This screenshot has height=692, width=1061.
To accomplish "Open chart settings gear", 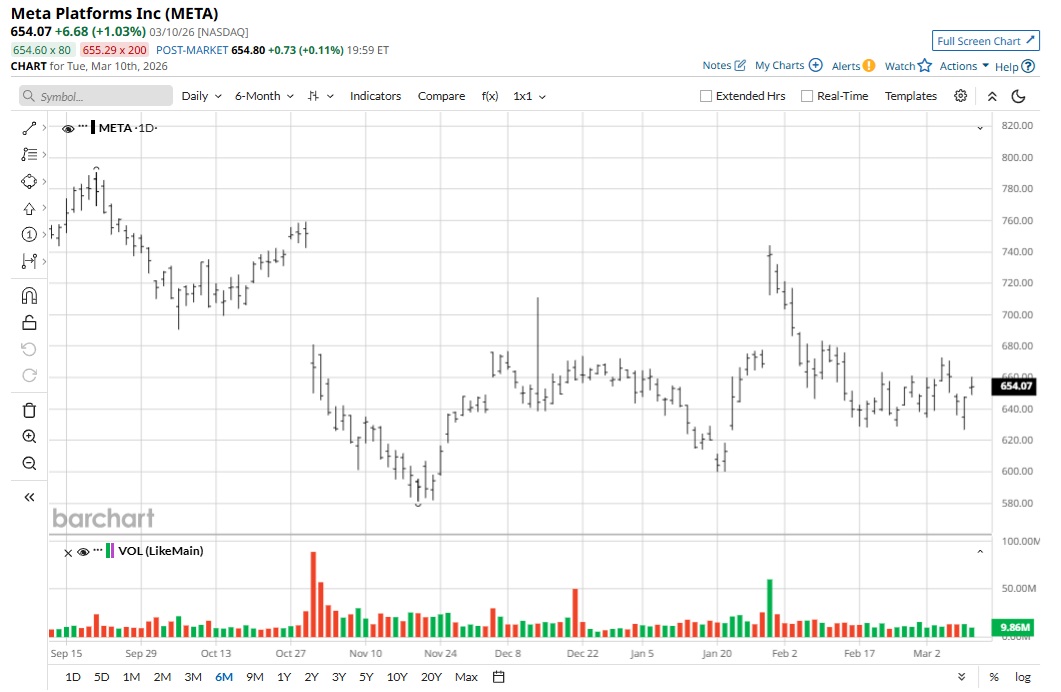I will [x=960, y=96].
